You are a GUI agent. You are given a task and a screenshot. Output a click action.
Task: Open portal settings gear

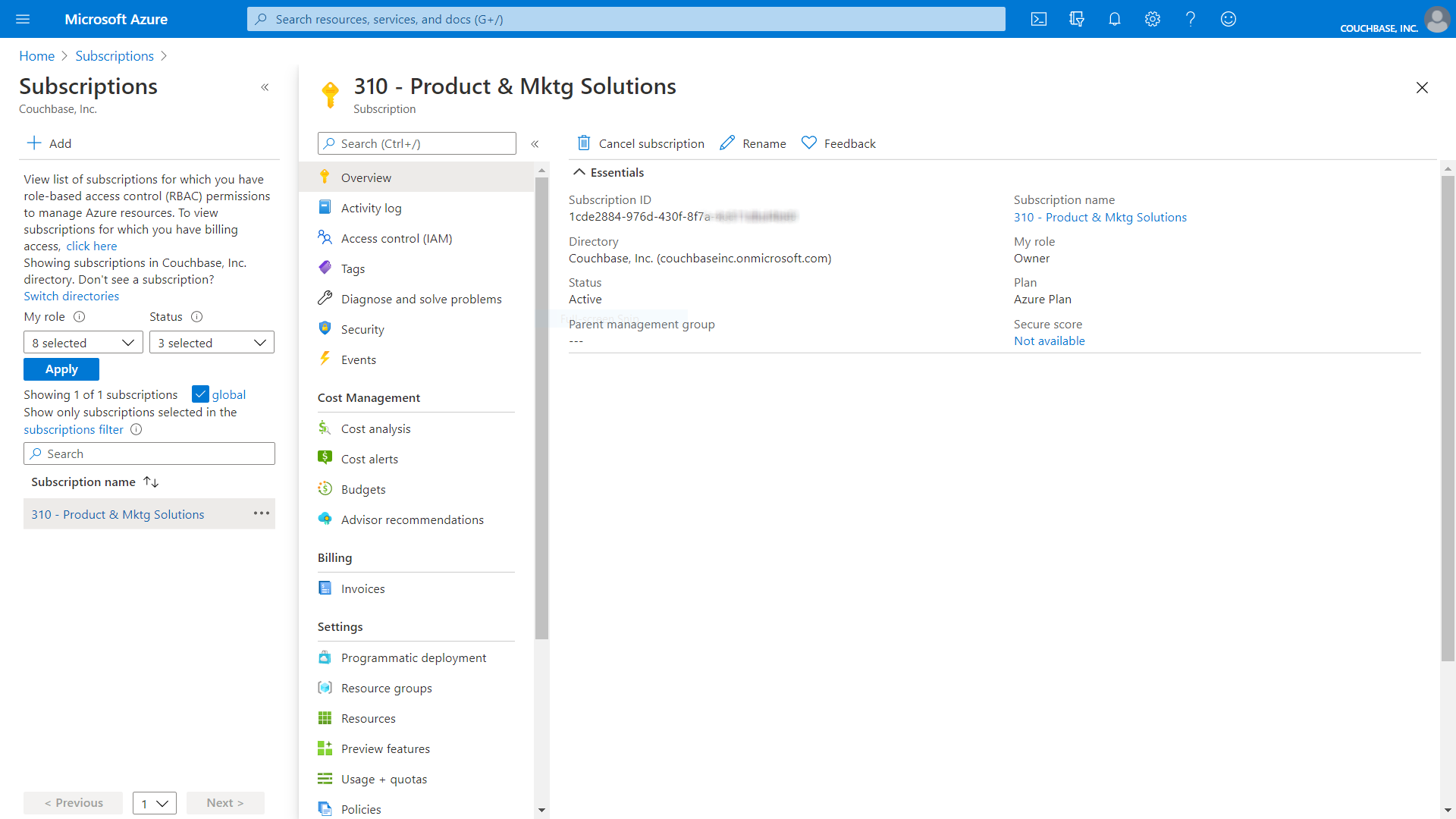pyautogui.click(x=1153, y=19)
